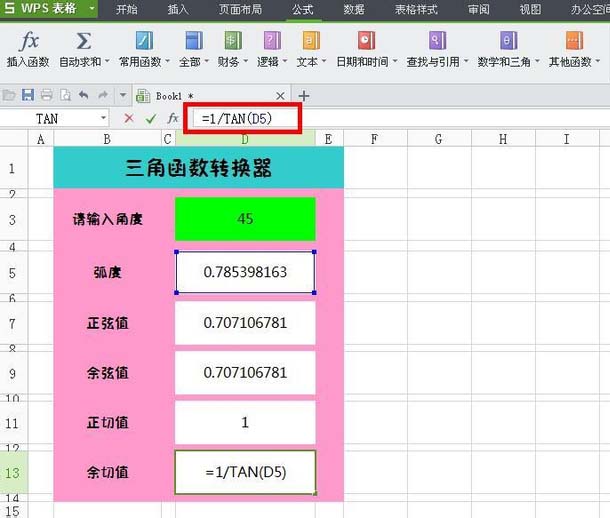
Task: Select the cell next to 正弦值 showing 0.707106781
Action: point(245,323)
